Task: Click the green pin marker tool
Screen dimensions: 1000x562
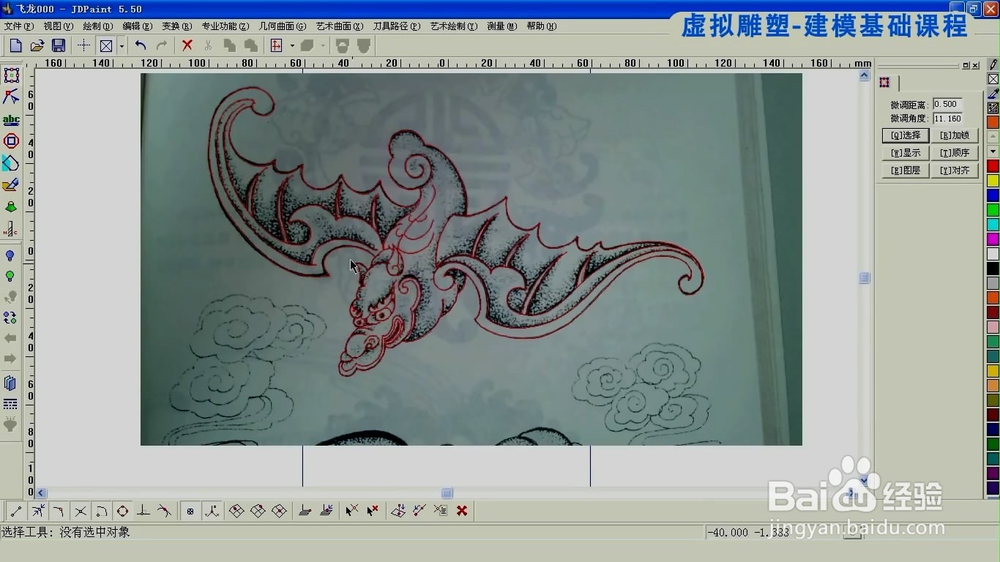Action: tap(10, 277)
